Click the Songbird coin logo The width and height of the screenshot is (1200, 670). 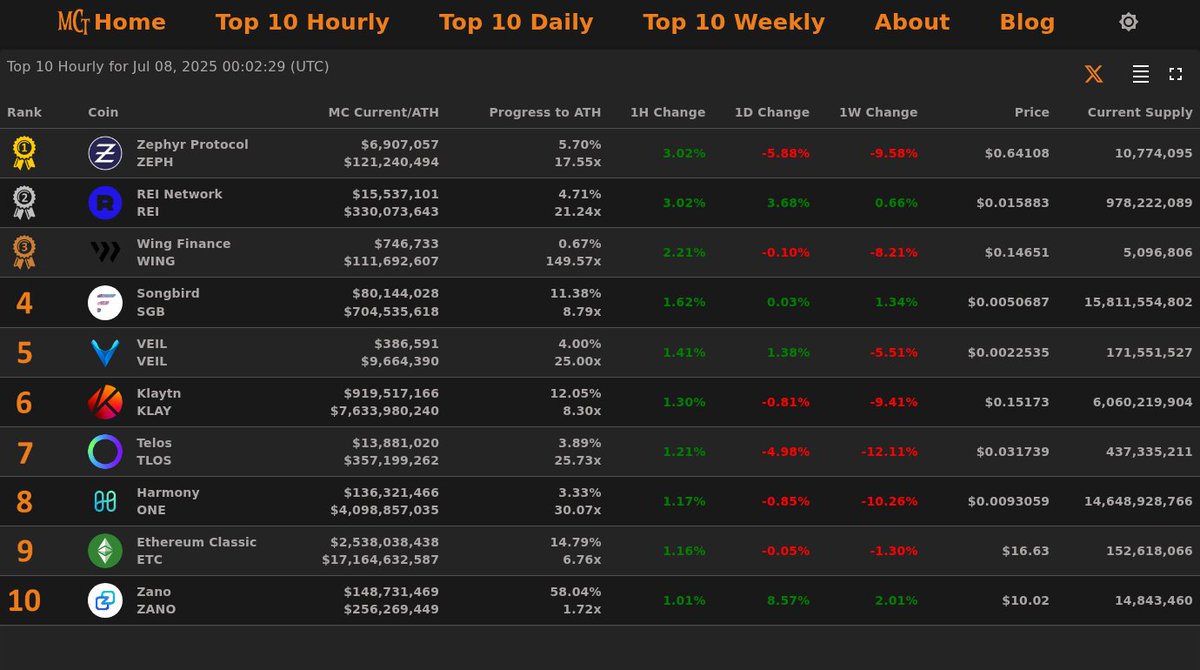(105, 303)
